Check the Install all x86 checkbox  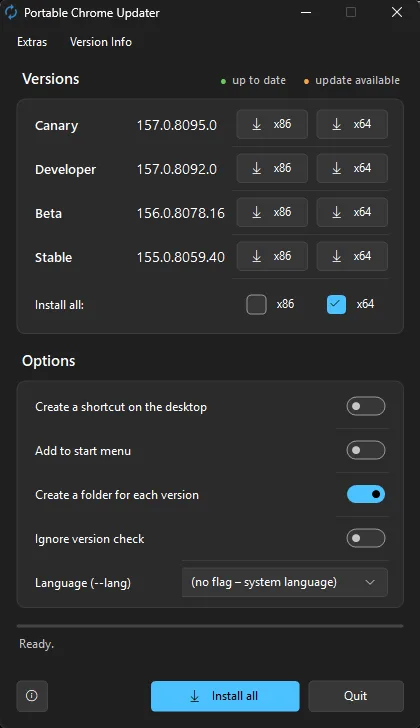(x=256, y=305)
